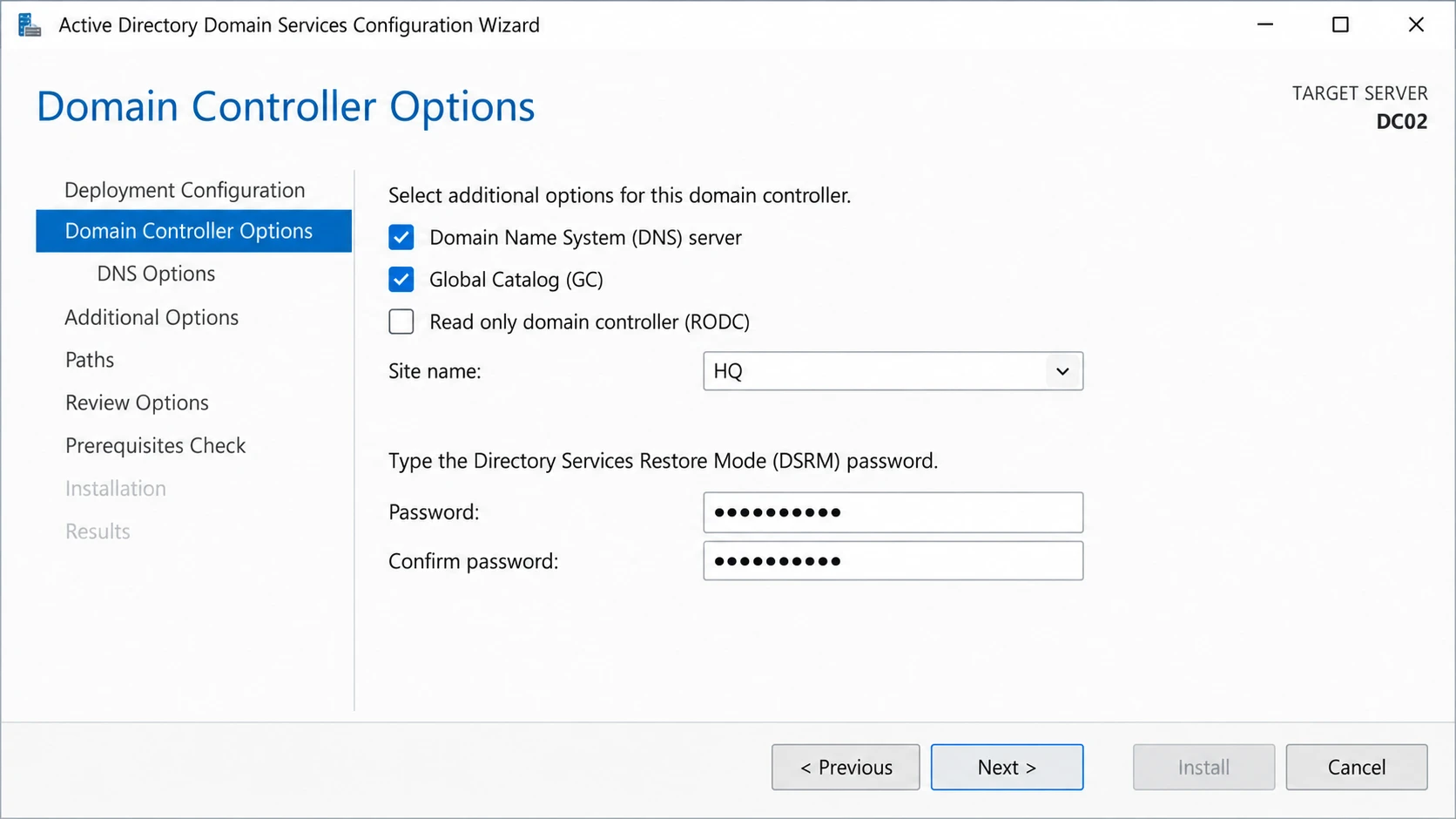Click Next to continue the wizard
Viewport: 1456px width, 819px height.
1007,767
